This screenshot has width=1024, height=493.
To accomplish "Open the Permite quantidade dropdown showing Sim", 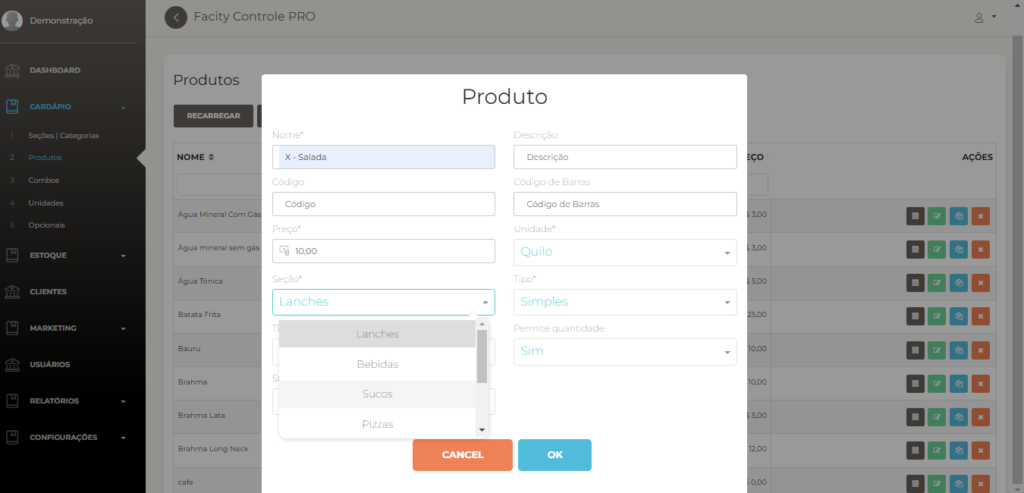I will coord(625,352).
